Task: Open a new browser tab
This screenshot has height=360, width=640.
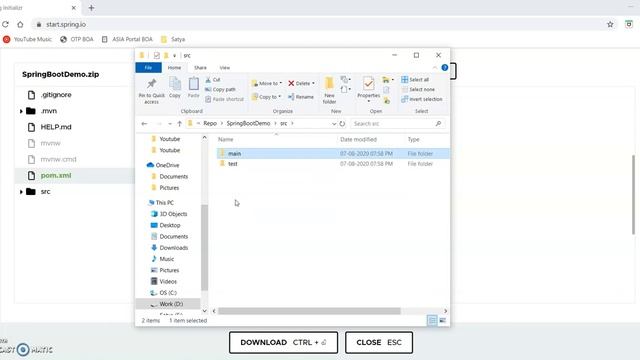Action: [x=91, y=8]
